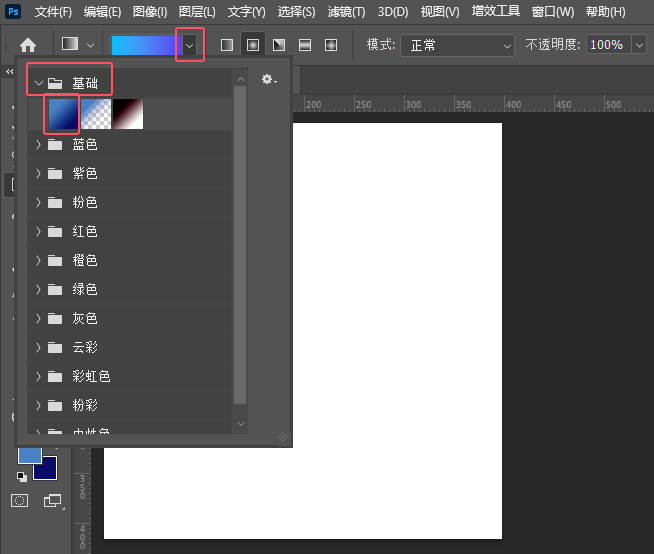This screenshot has width=654, height=554.
Task: Select the Reflected gradient type
Action: point(305,45)
